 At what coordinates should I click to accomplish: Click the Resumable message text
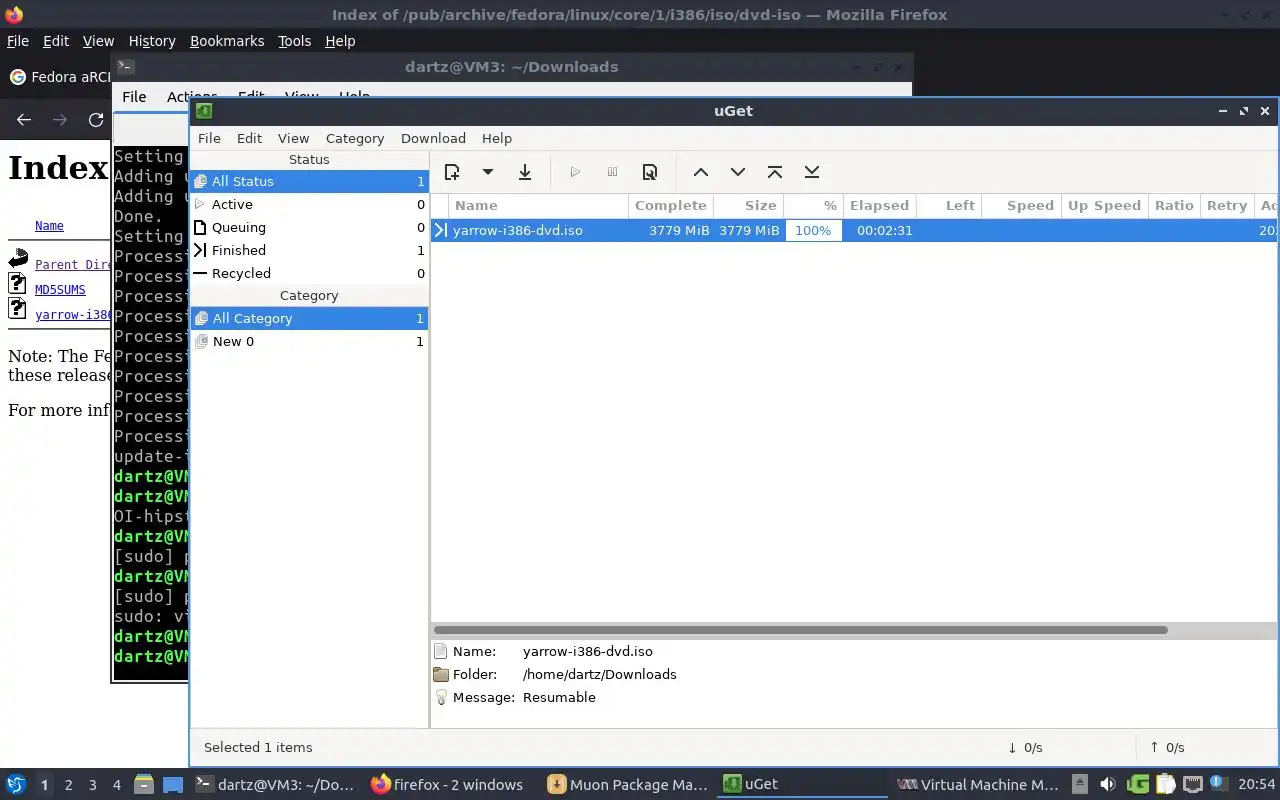click(559, 697)
